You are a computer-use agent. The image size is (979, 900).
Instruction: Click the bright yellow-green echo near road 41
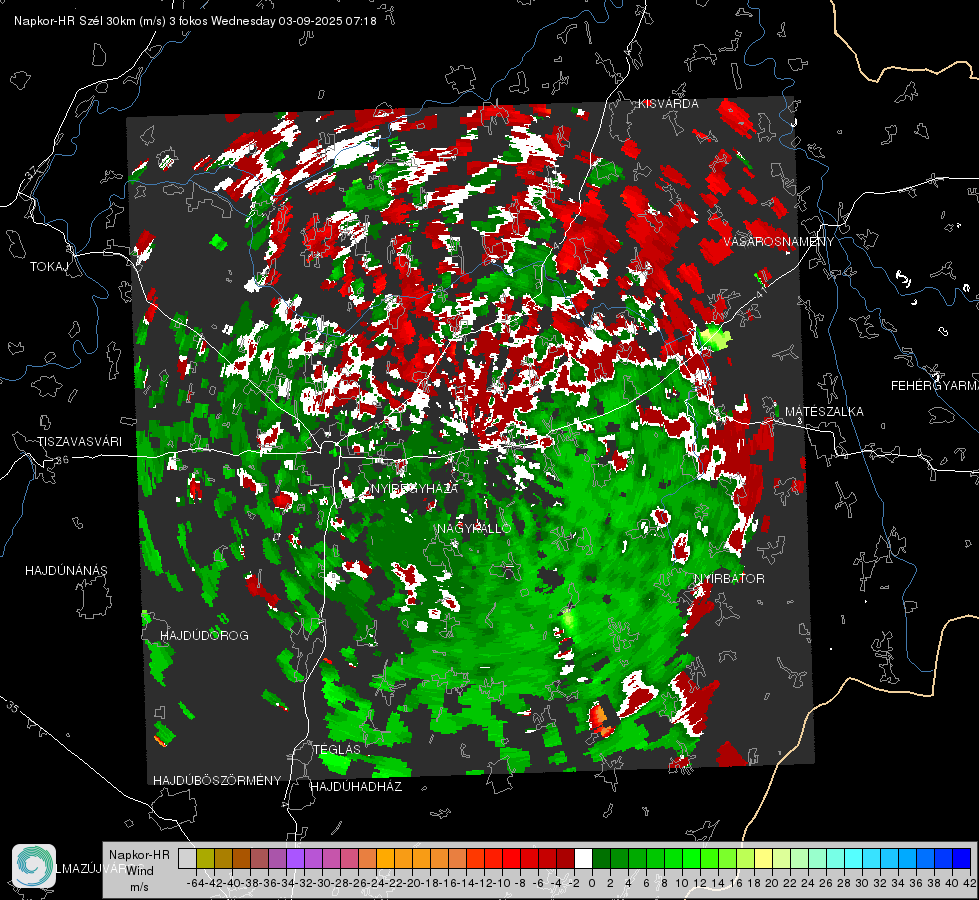point(714,337)
